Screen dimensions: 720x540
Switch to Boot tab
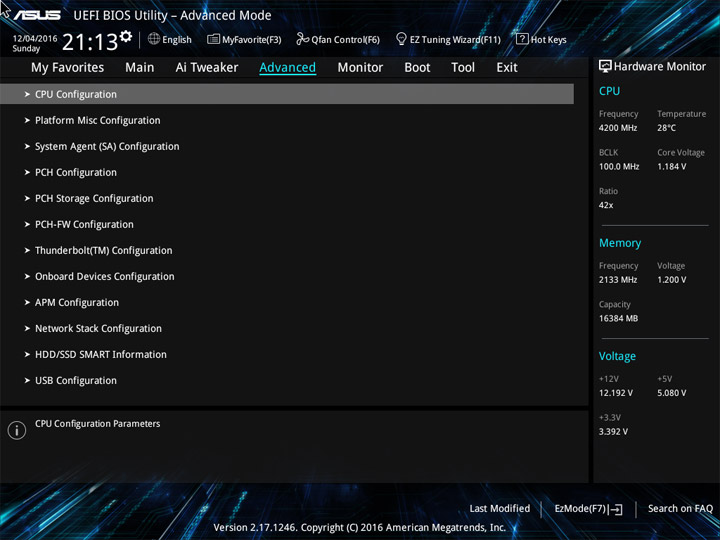point(417,68)
